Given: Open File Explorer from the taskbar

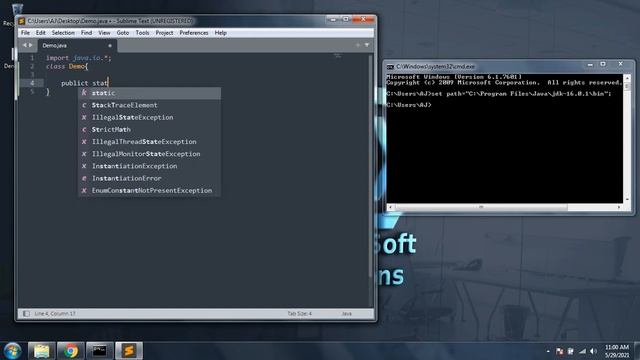Looking at the screenshot, I should tap(41, 351).
